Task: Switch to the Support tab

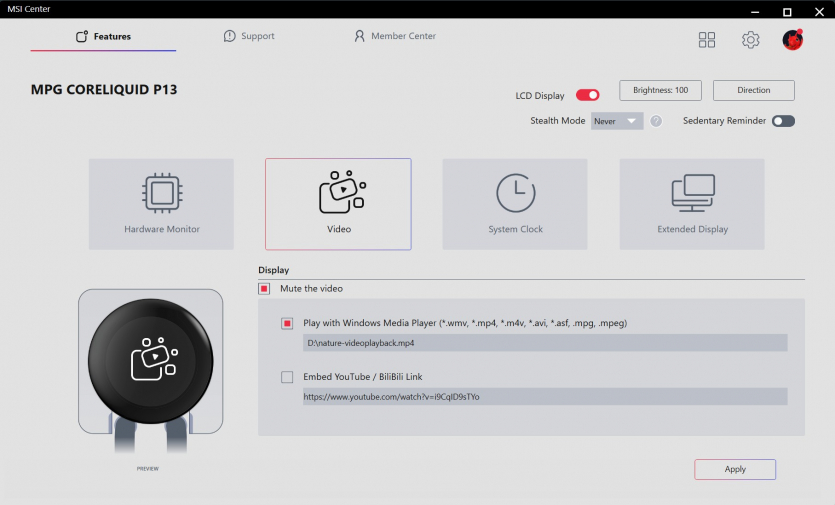Action: click(x=249, y=36)
